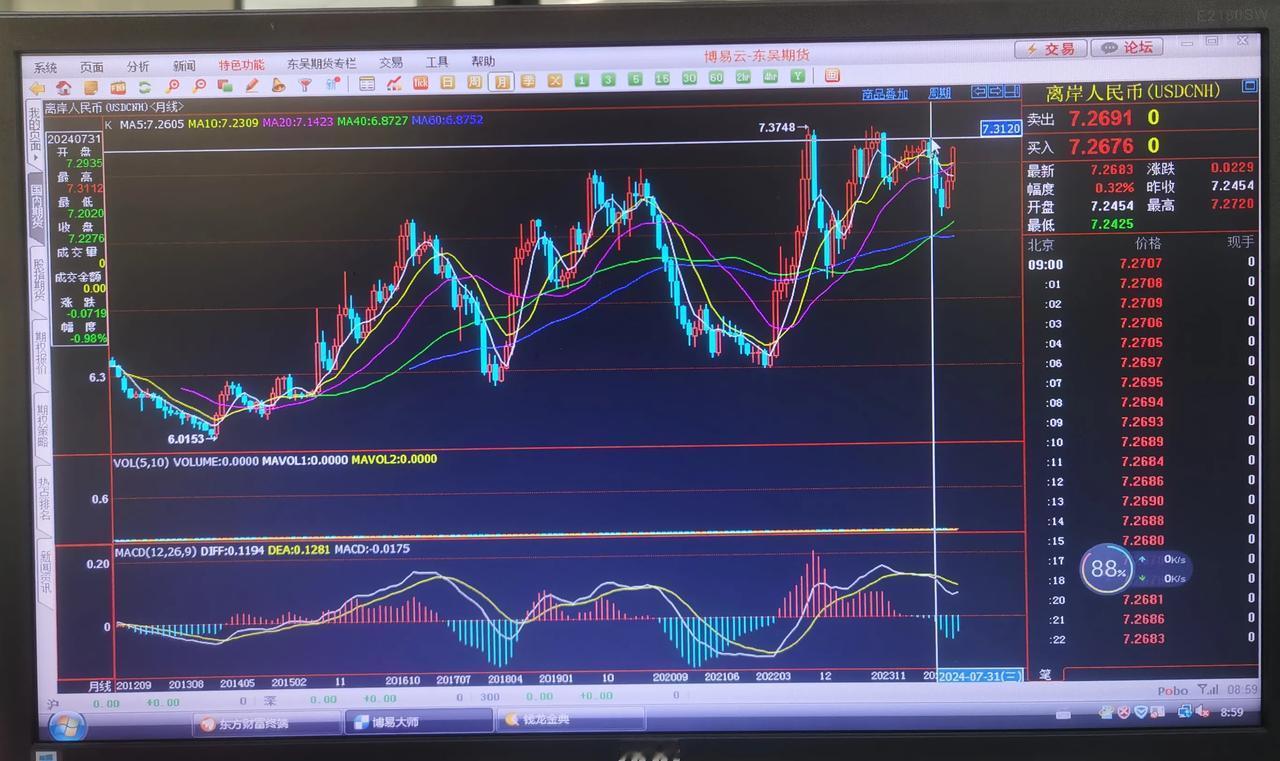Click the 2024-07-31 date marker on axis
This screenshot has height=761, width=1280.
coord(980,677)
